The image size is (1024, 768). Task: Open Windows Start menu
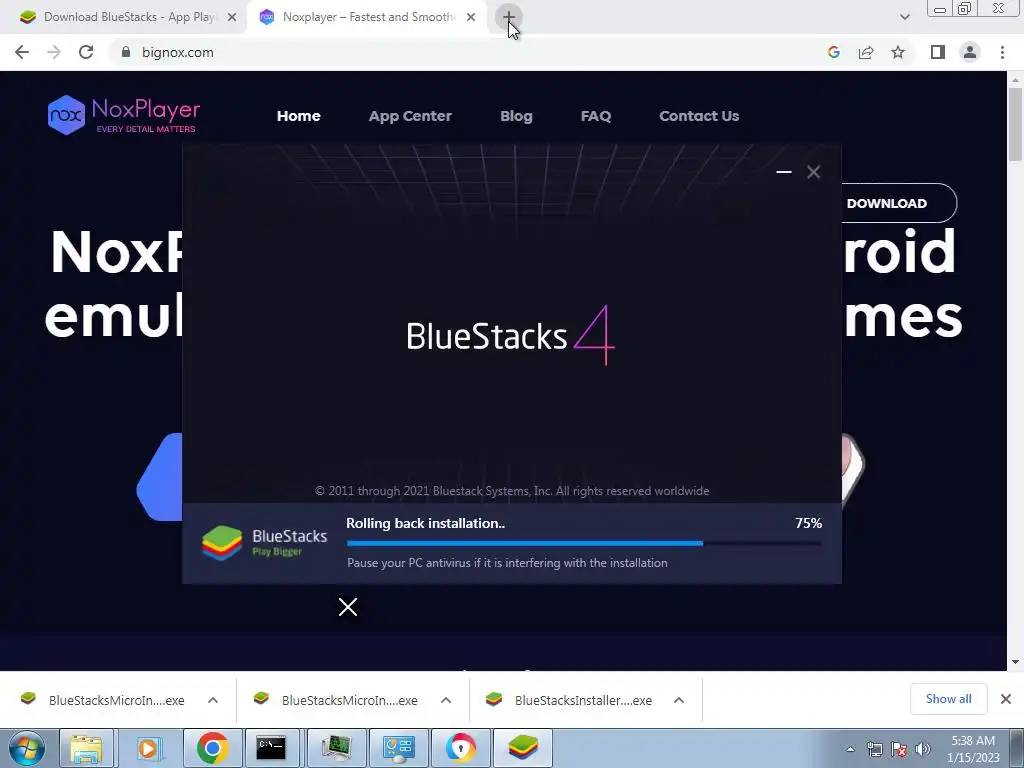tap(27, 748)
